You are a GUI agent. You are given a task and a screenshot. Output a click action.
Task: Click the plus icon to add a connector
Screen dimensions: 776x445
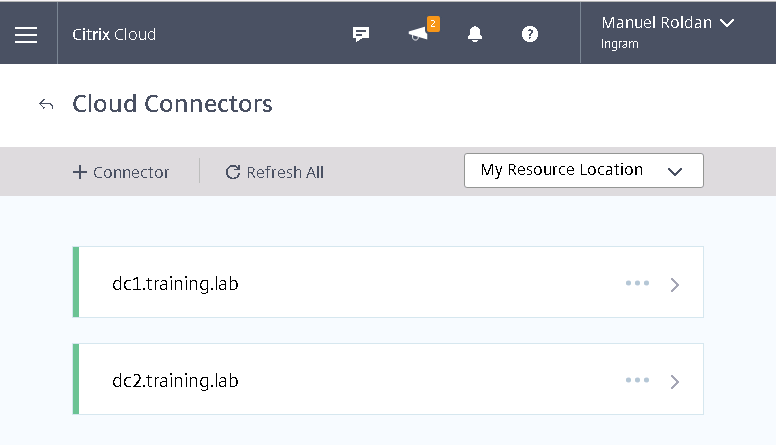(80, 172)
